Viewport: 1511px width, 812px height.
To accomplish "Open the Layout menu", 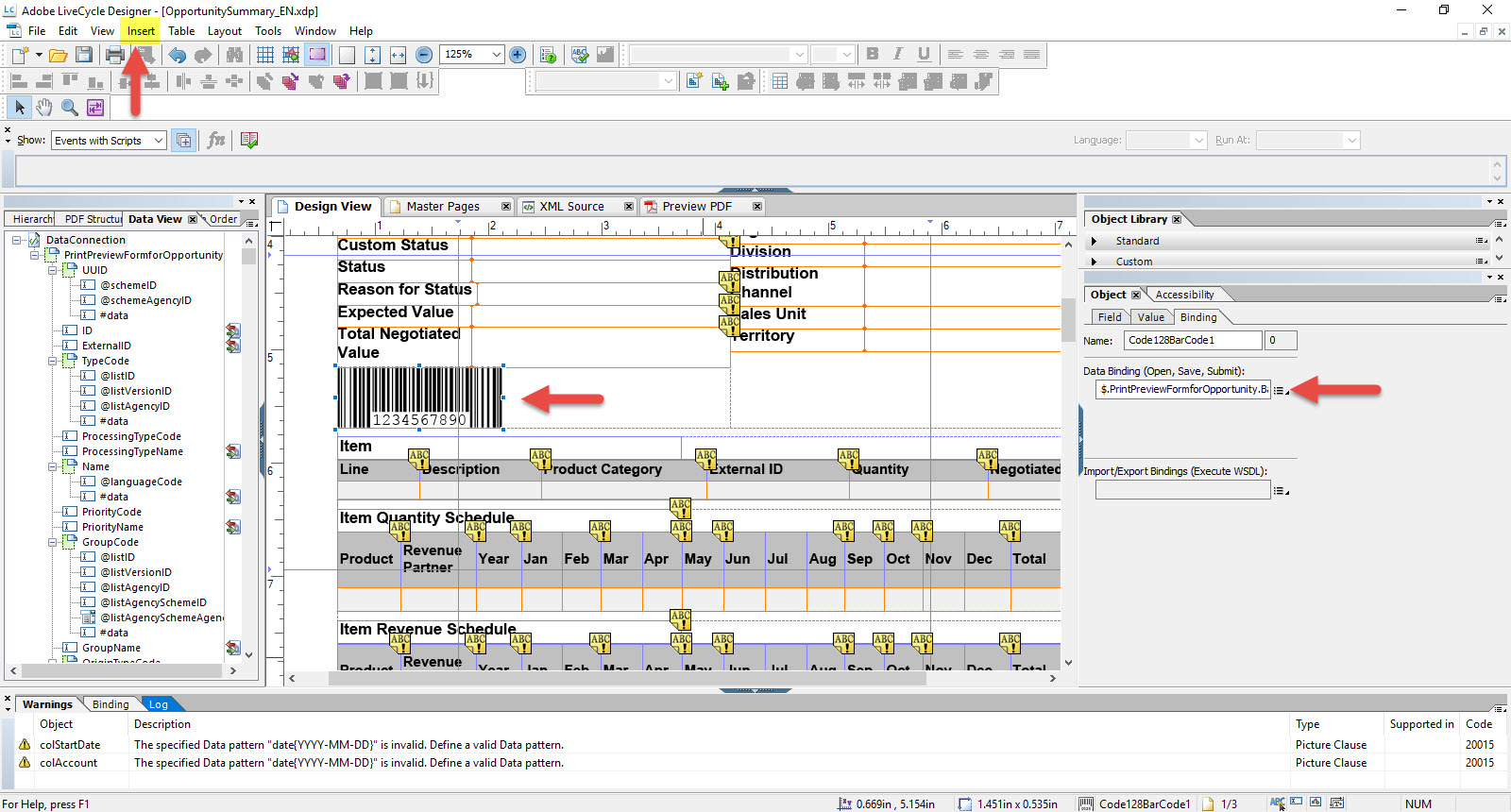I will click(x=225, y=31).
